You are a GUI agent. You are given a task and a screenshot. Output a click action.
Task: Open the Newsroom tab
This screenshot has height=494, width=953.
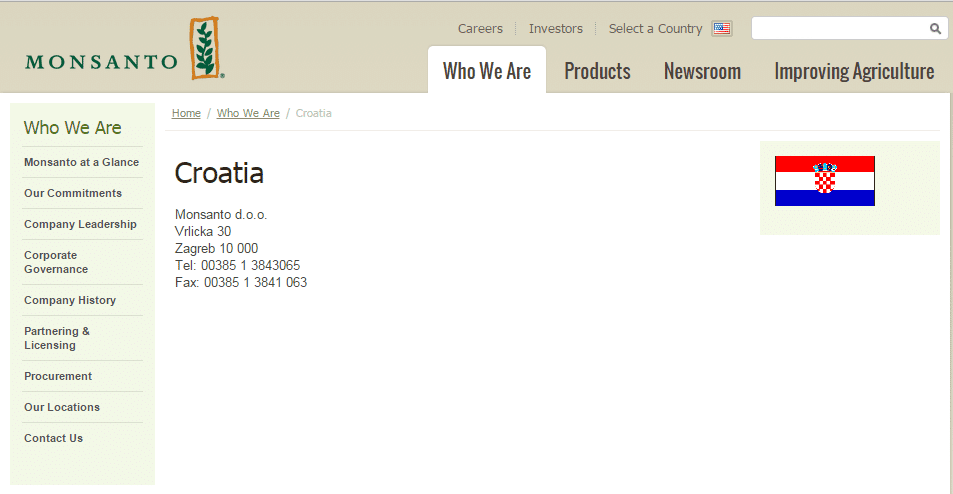(x=702, y=71)
